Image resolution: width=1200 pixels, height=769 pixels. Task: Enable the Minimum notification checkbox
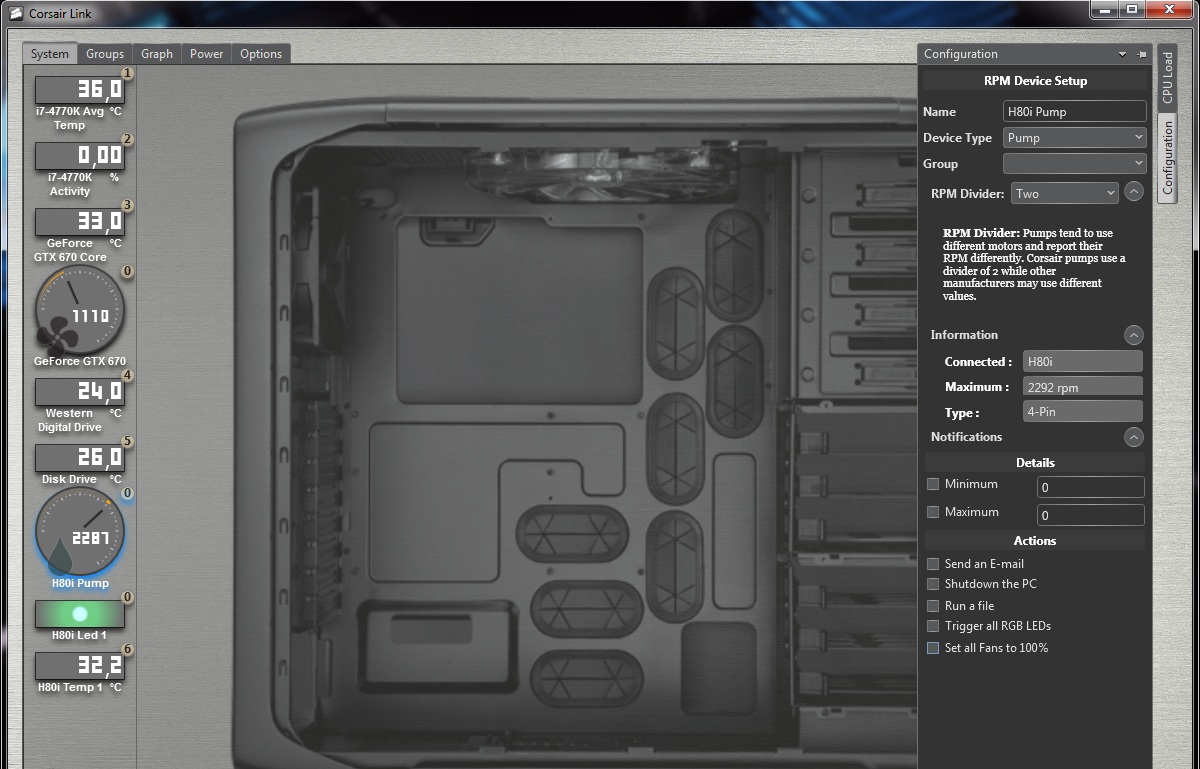[933, 484]
